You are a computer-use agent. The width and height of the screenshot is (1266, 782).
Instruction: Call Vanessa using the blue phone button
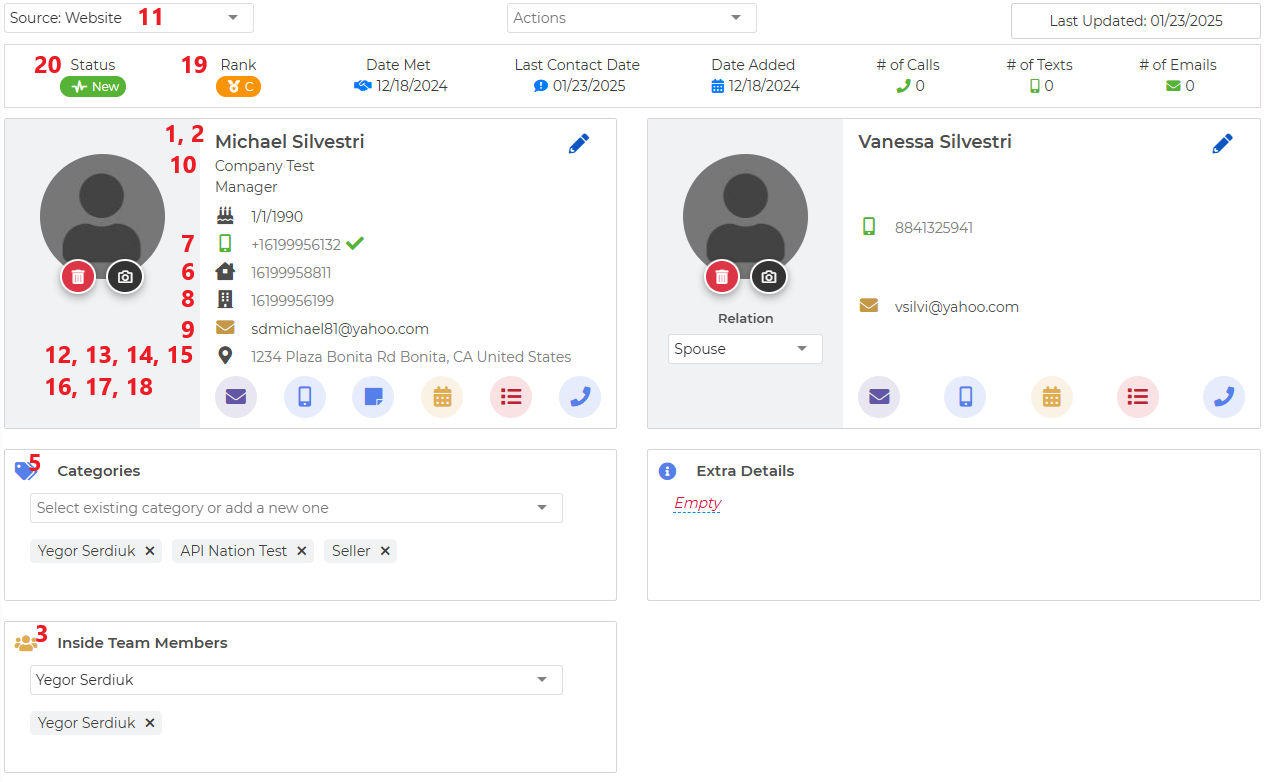click(x=1224, y=396)
